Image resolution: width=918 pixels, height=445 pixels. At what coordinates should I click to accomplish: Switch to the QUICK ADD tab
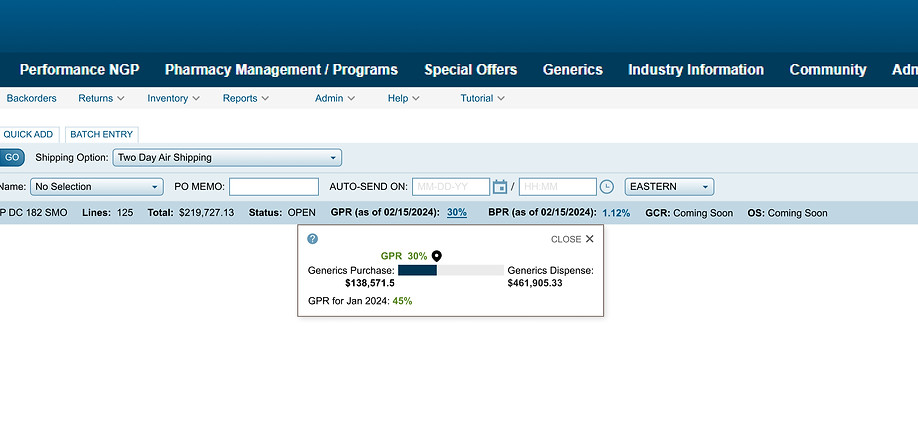[28, 135]
